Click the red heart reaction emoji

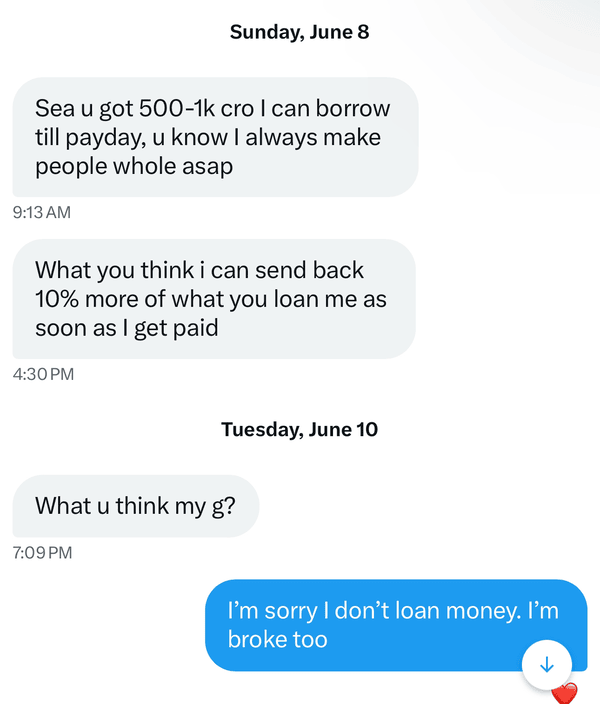(565, 693)
